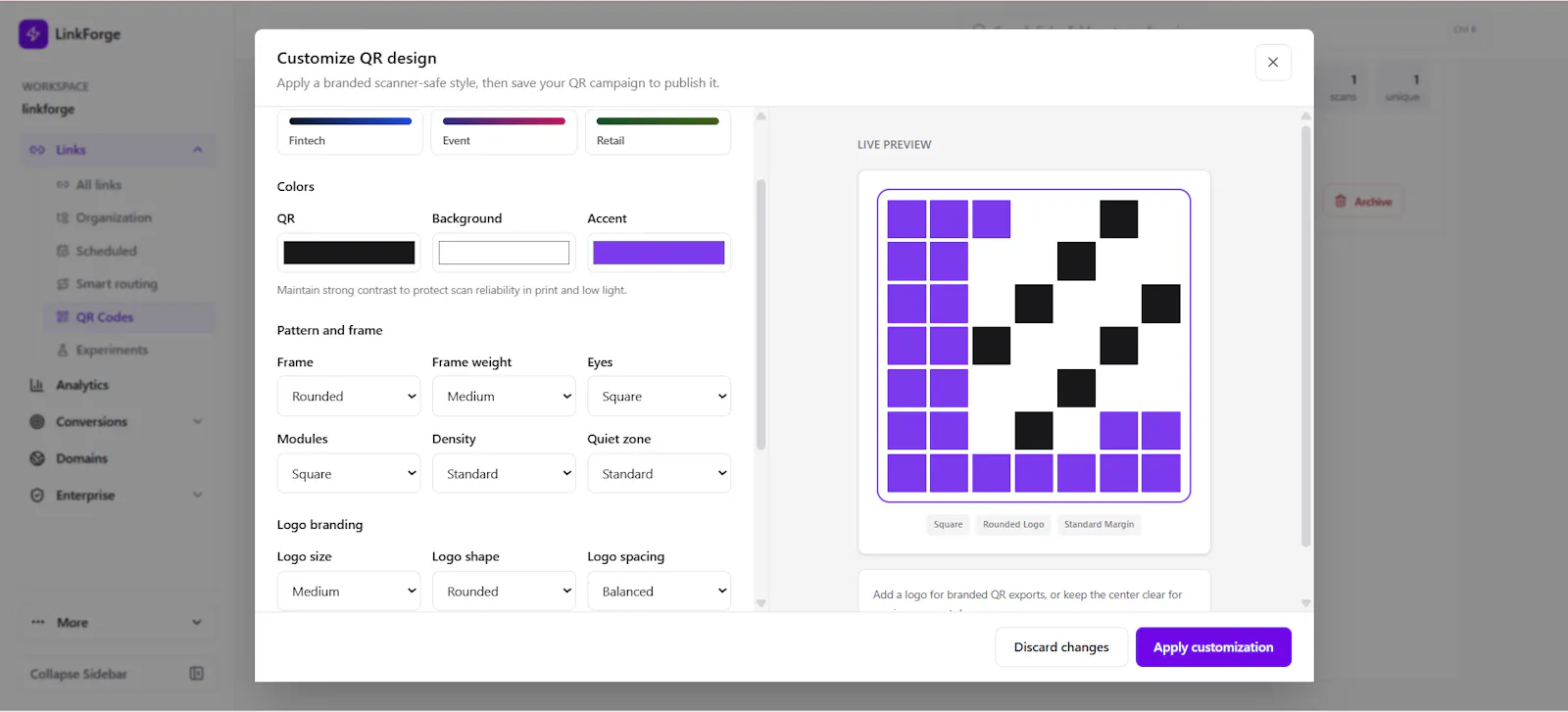Open the Density dropdown
The image size is (1568, 712).
(x=504, y=473)
